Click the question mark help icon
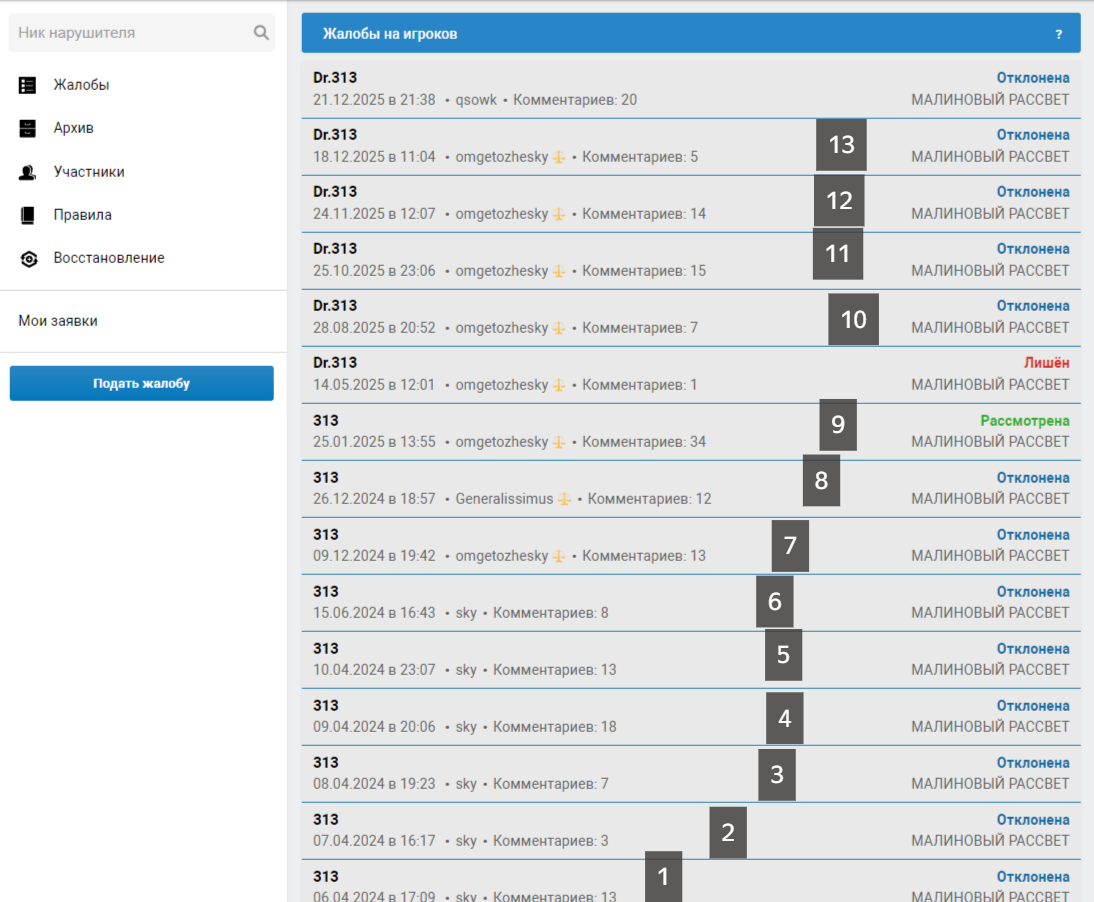1094x902 pixels. pos(1059,34)
